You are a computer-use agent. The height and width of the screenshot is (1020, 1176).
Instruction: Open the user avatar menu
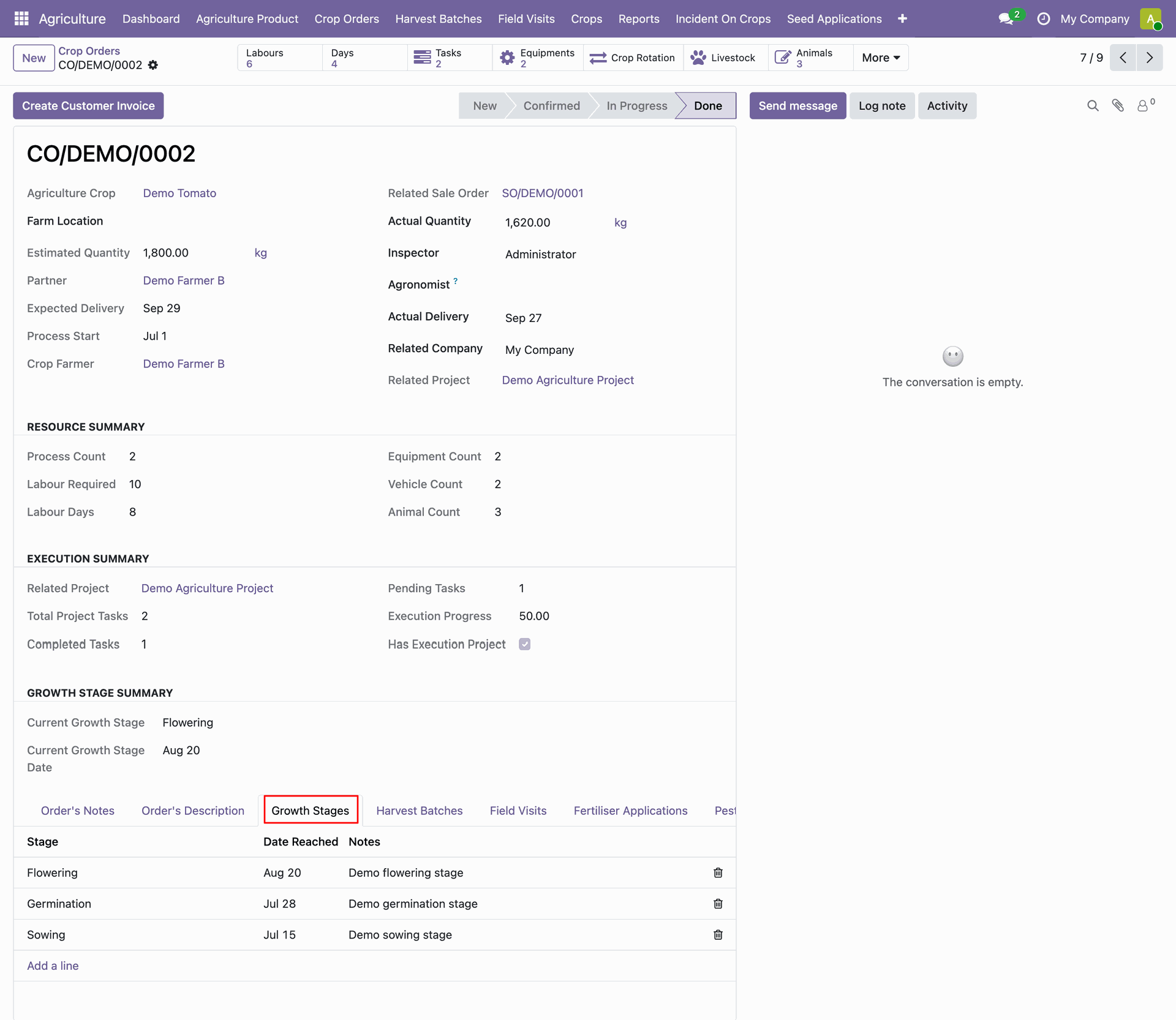click(x=1151, y=19)
